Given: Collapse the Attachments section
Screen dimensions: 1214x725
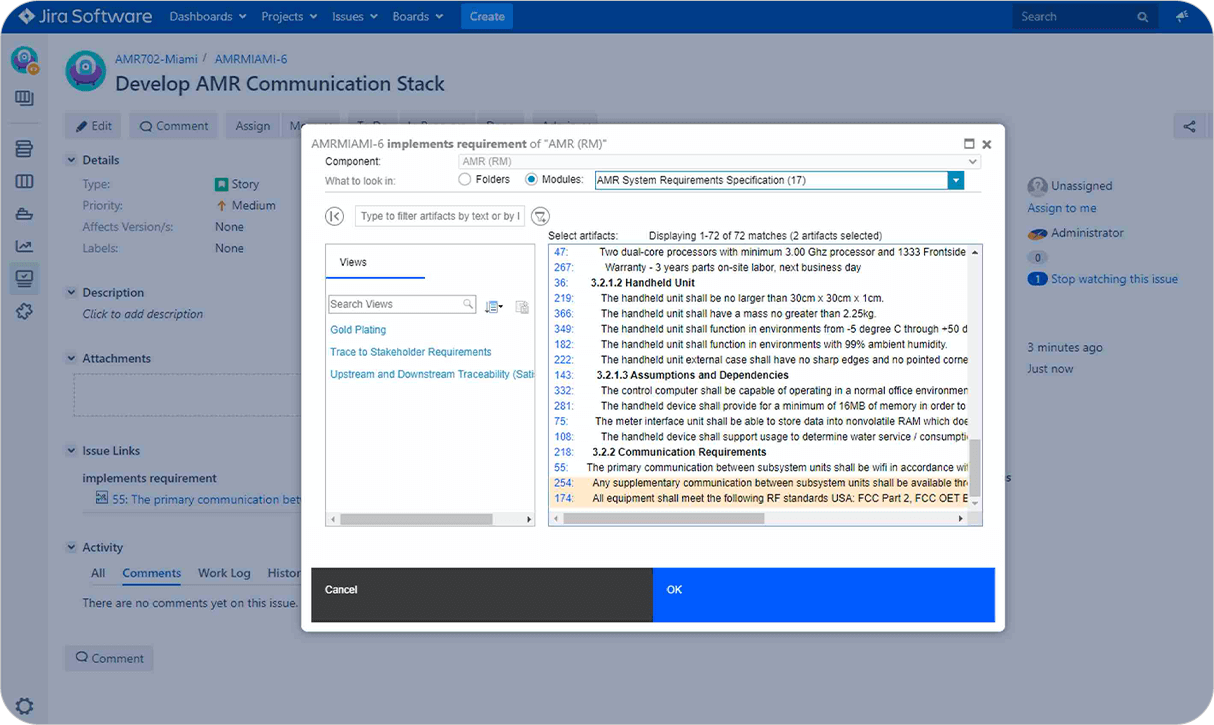Looking at the screenshot, I should (x=71, y=358).
